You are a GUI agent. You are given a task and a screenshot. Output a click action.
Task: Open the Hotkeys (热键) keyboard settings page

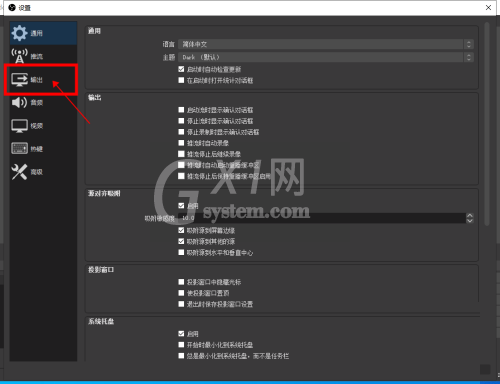(43, 149)
